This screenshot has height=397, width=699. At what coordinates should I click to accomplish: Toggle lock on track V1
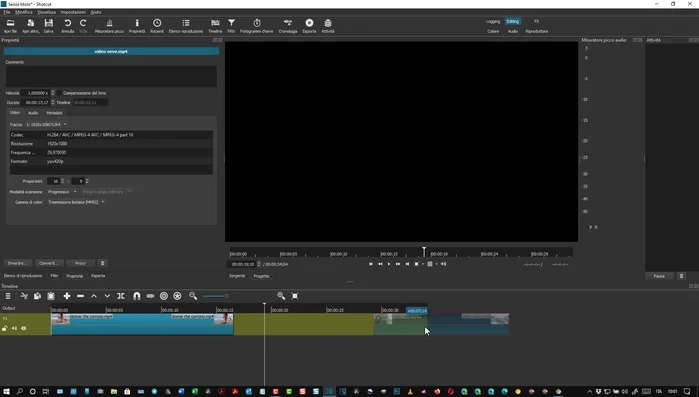coord(4,328)
